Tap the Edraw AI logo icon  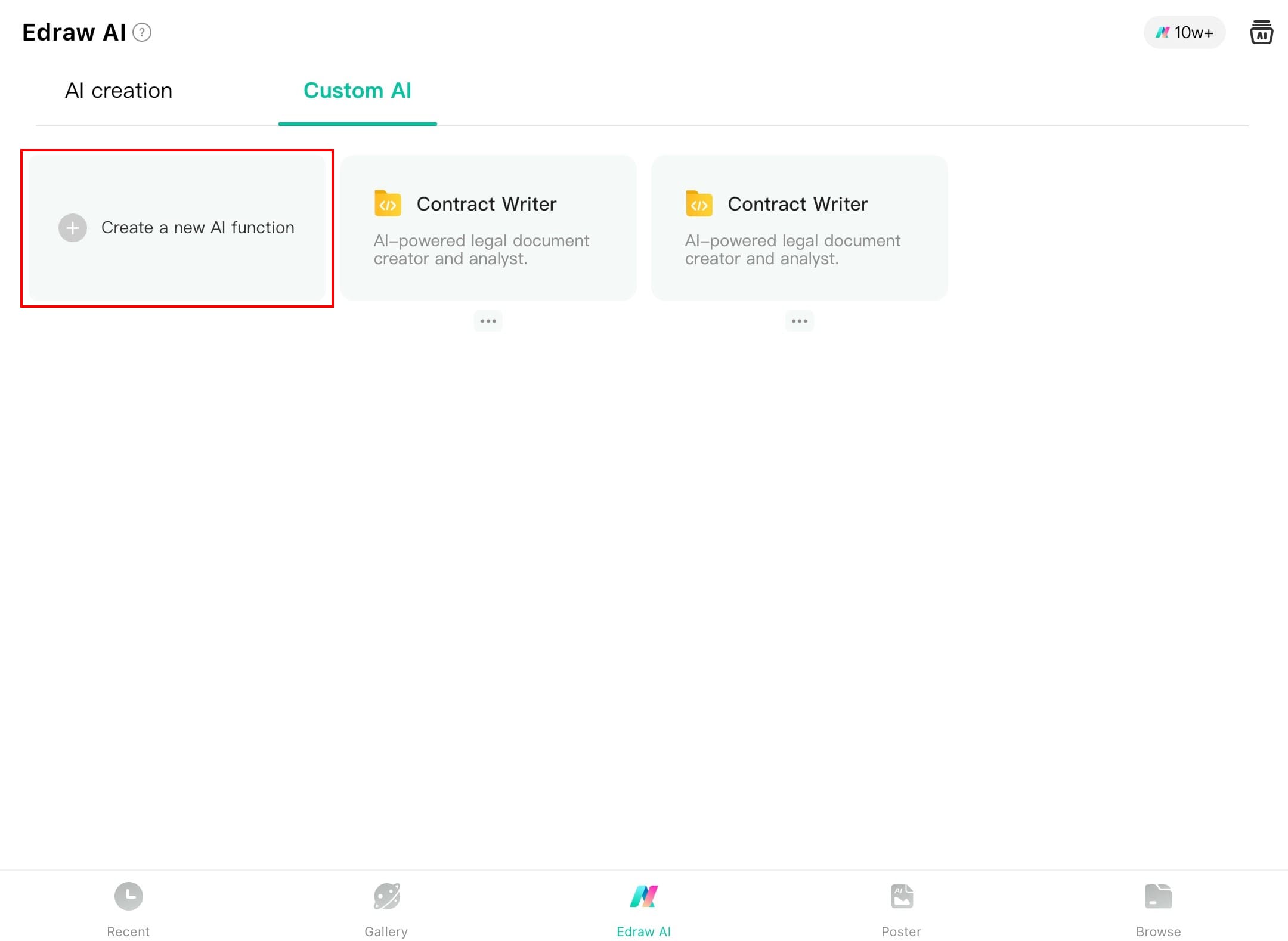click(643, 896)
